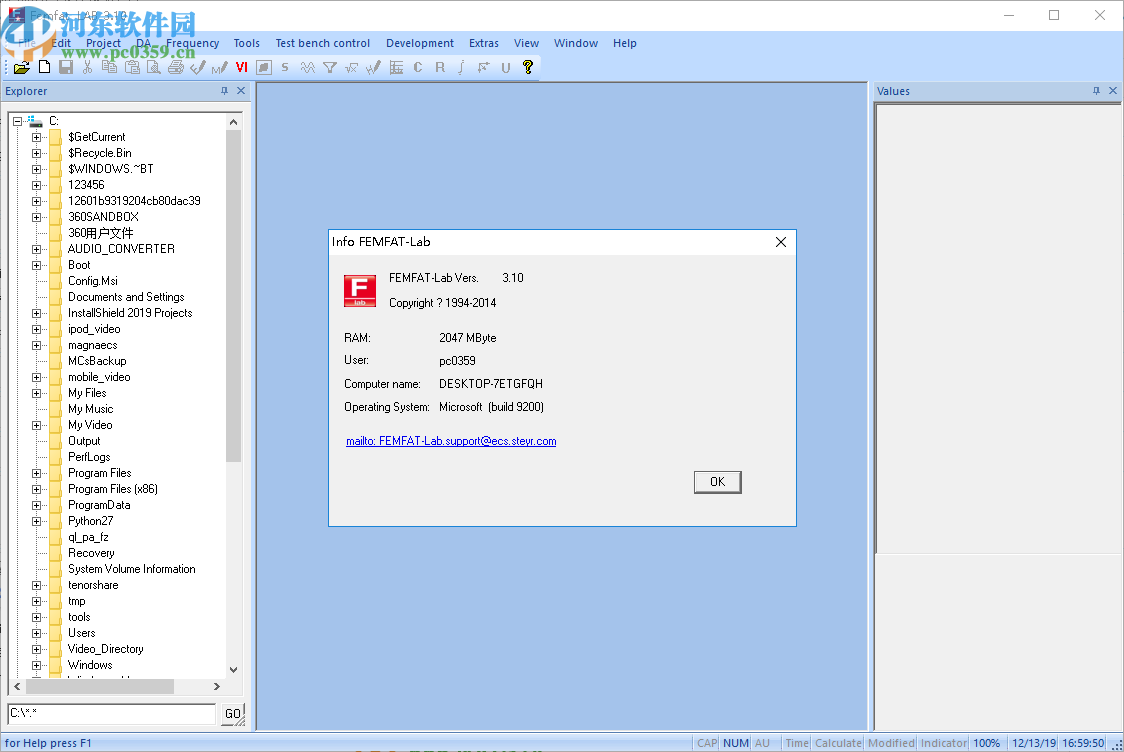Expand the Users folder
The image size is (1124, 752).
point(37,634)
